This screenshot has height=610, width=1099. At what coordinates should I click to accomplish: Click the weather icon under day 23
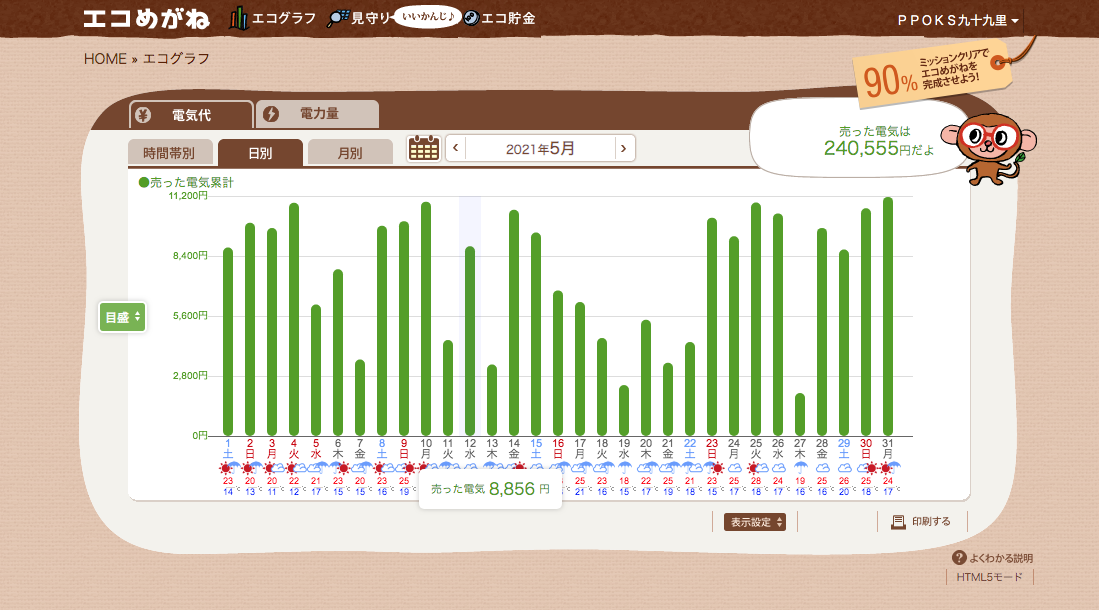click(x=714, y=468)
